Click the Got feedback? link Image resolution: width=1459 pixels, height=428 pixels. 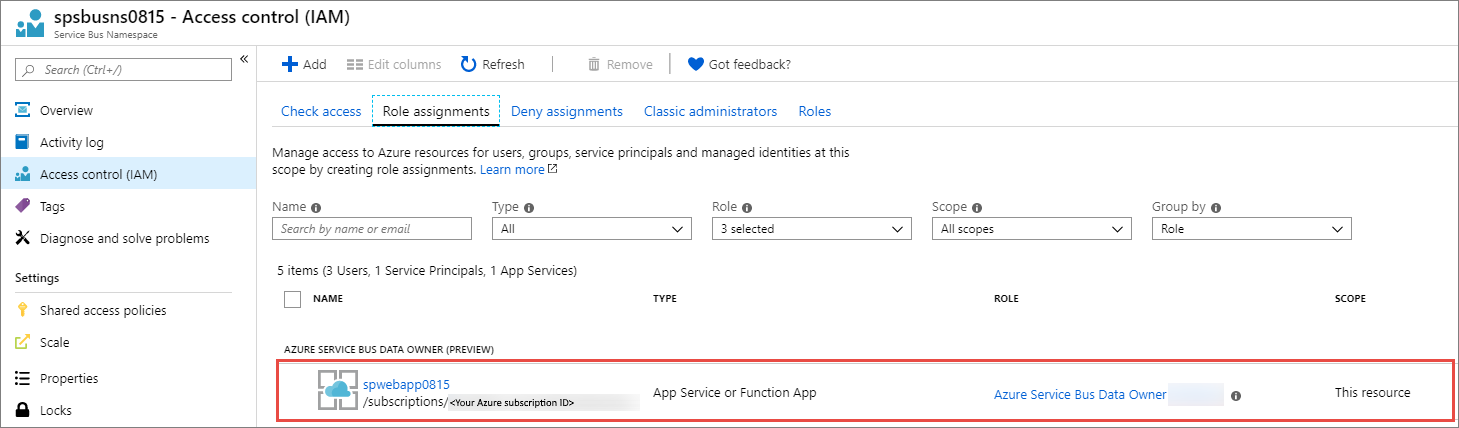750,64
